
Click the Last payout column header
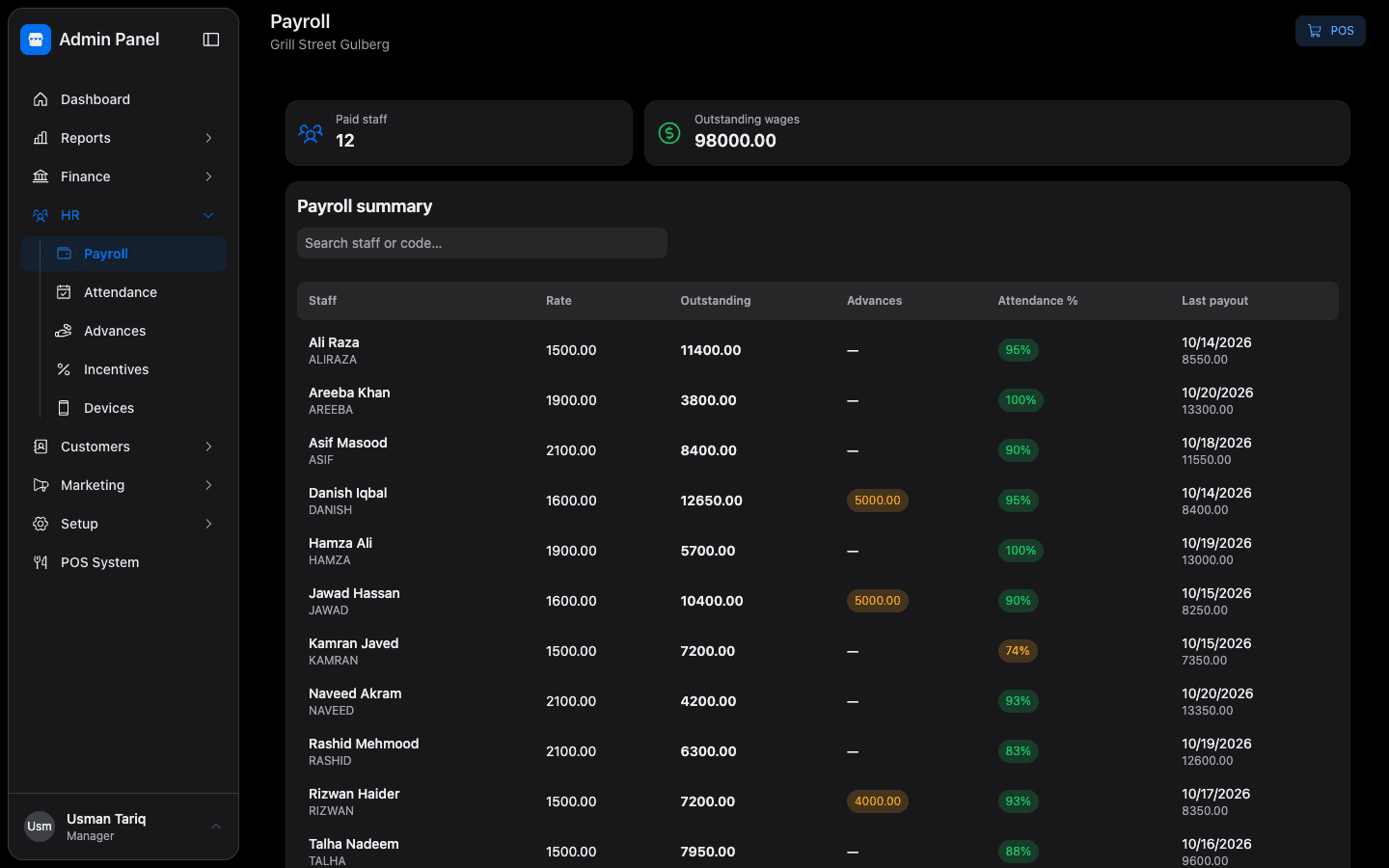tap(1215, 301)
